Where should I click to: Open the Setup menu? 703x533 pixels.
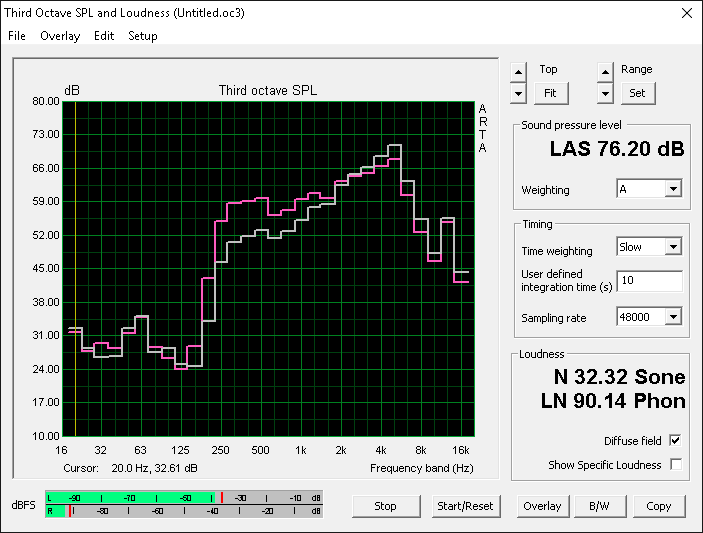(x=142, y=36)
